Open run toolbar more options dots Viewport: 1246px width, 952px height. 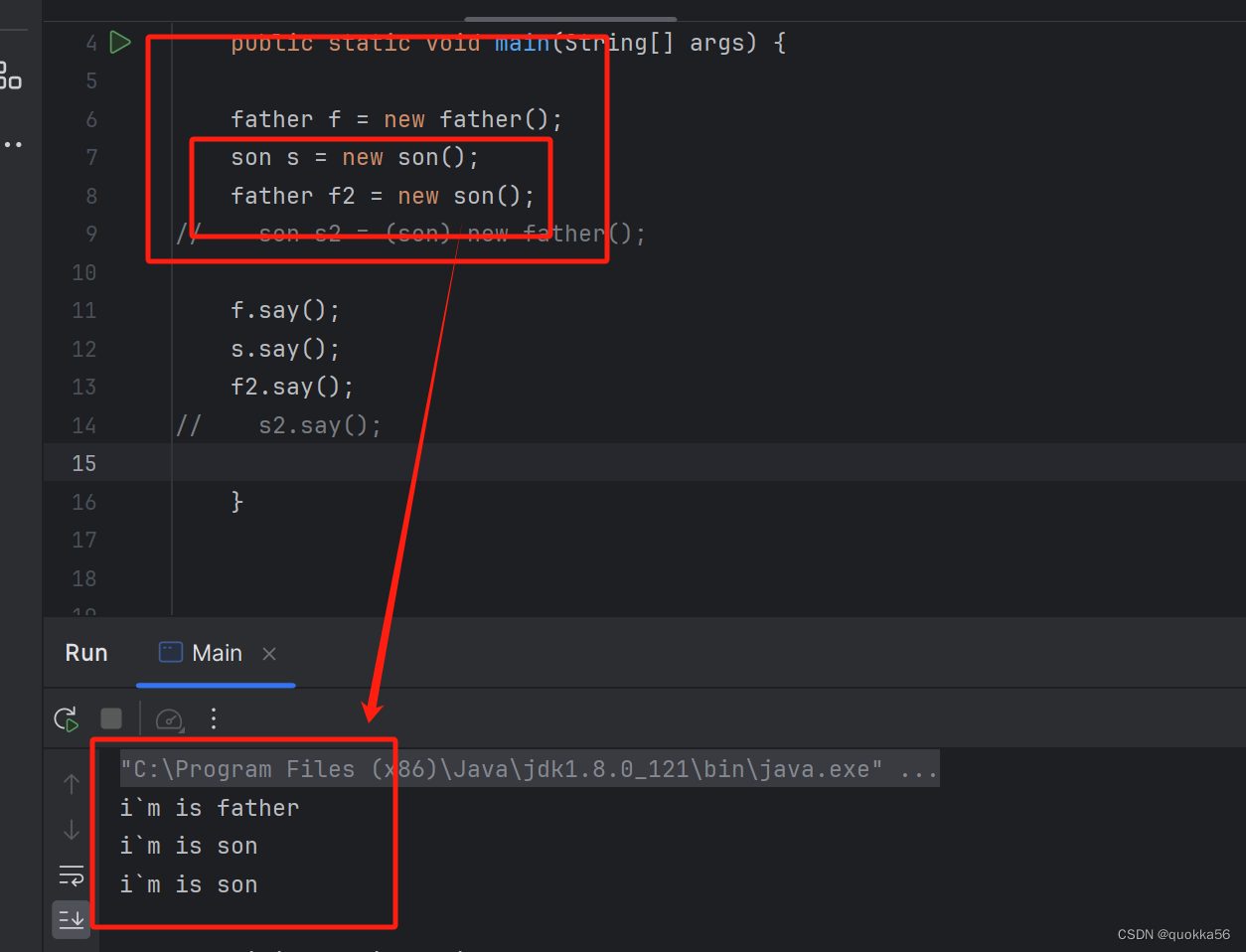(214, 718)
